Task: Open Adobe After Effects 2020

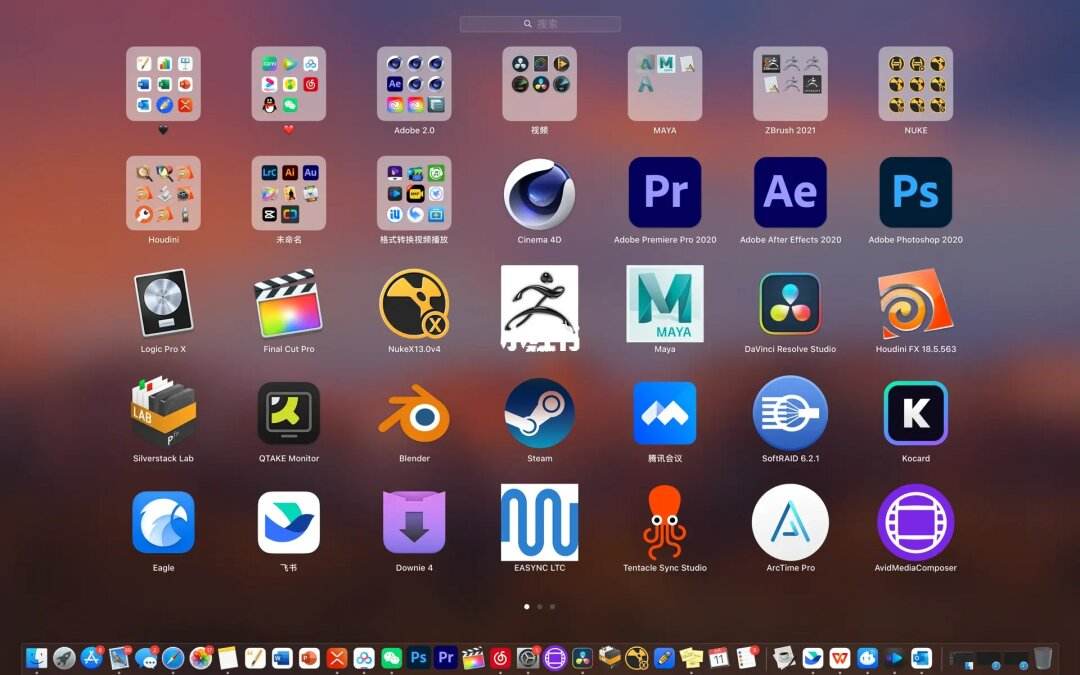Action: pos(790,192)
